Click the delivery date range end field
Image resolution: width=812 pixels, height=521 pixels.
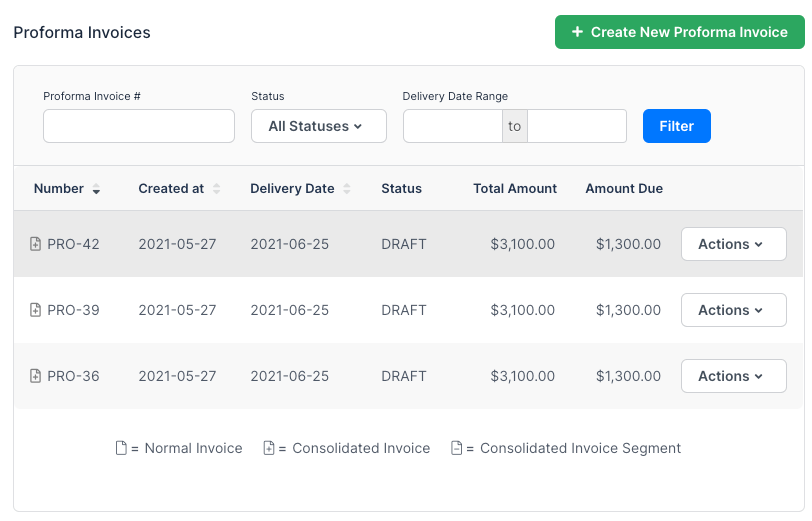point(577,126)
